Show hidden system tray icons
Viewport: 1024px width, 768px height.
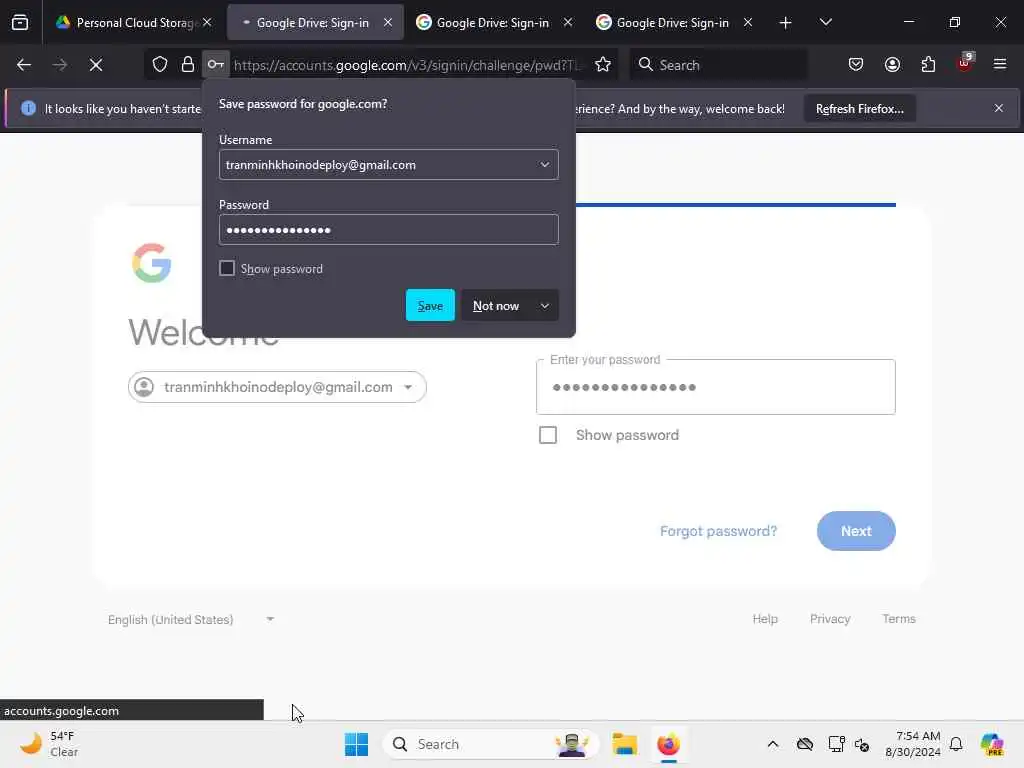tap(773, 744)
